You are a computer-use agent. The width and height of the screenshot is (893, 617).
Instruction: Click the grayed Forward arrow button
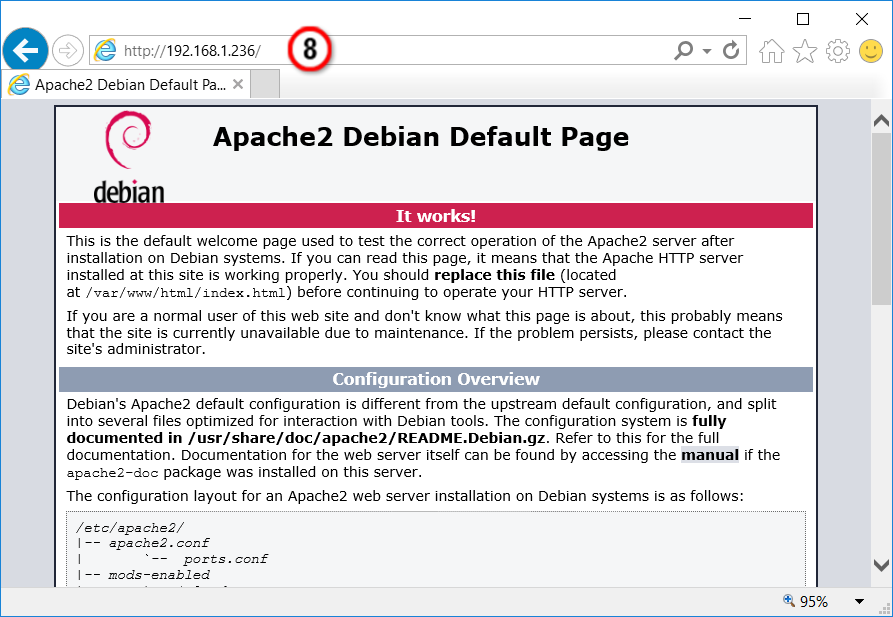click(68, 51)
